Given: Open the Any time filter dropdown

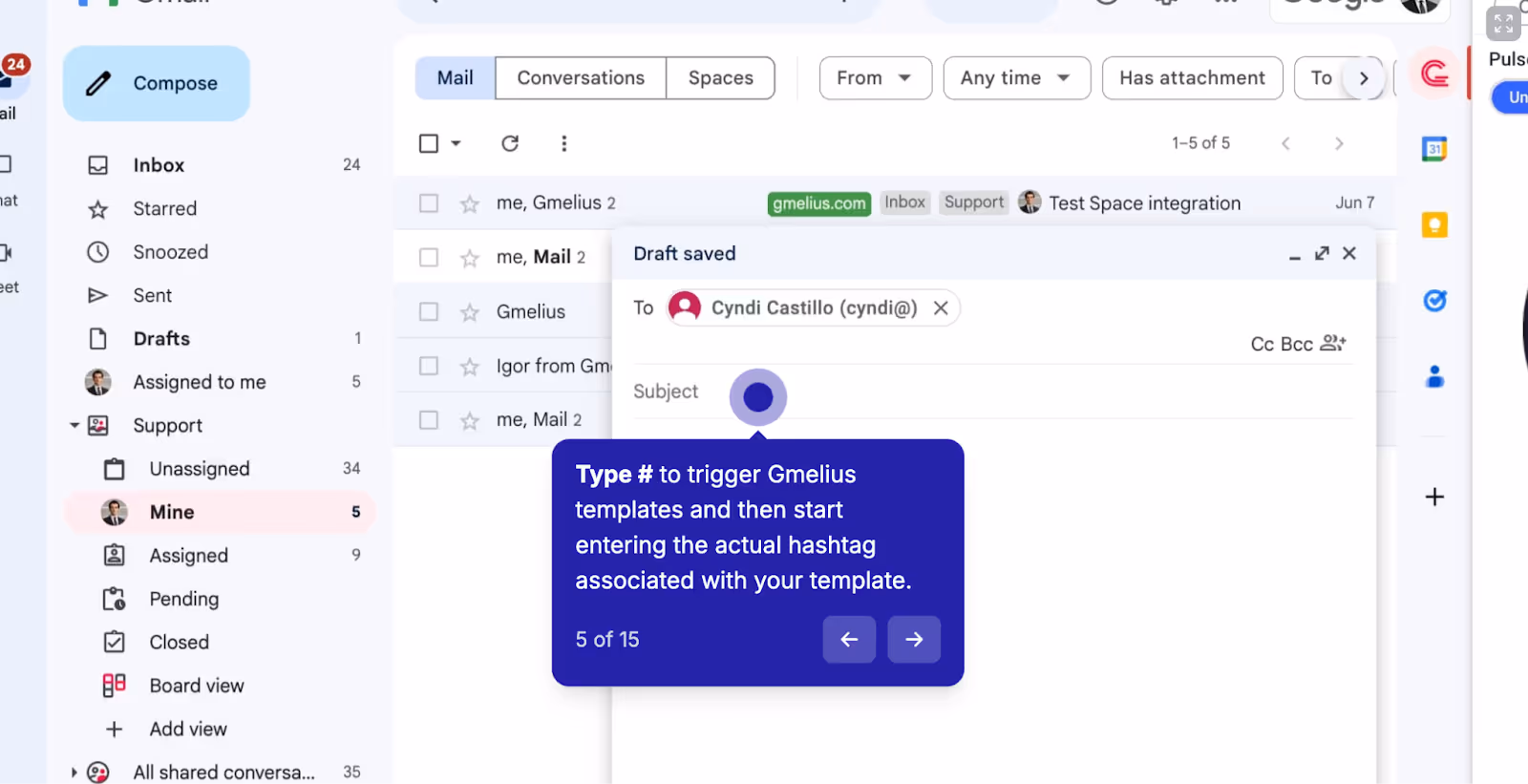Looking at the screenshot, I should tap(1016, 78).
